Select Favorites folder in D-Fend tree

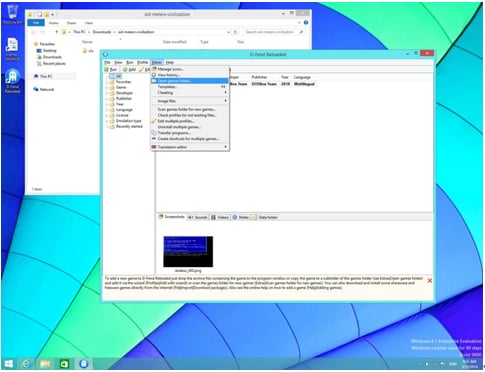tap(123, 82)
